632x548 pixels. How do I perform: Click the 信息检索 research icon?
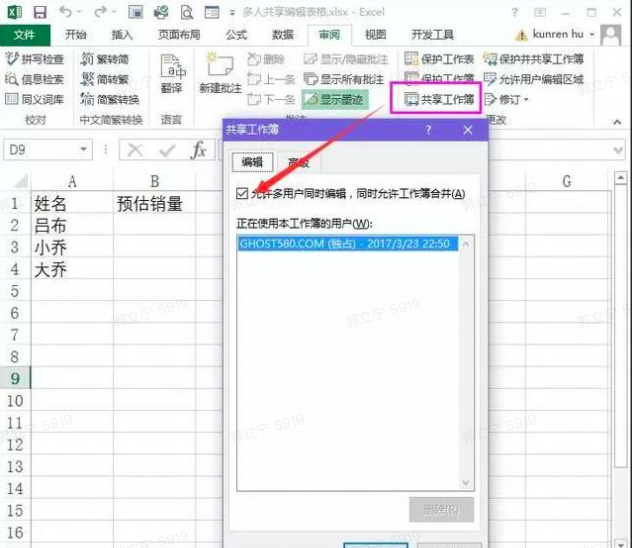(x=12, y=79)
